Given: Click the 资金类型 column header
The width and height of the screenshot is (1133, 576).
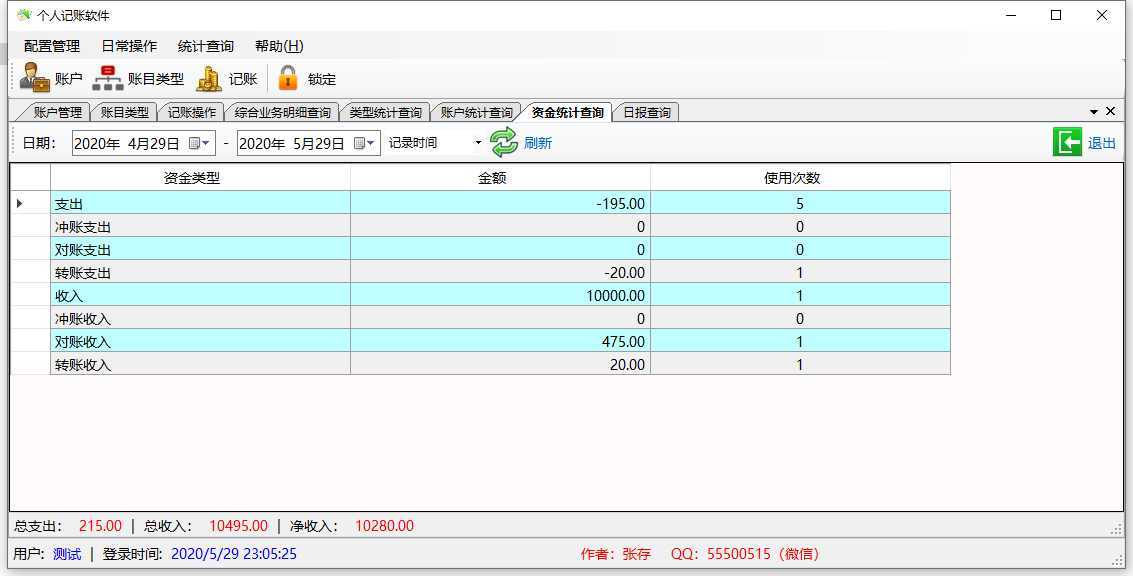Looking at the screenshot, I should point(200,179).
